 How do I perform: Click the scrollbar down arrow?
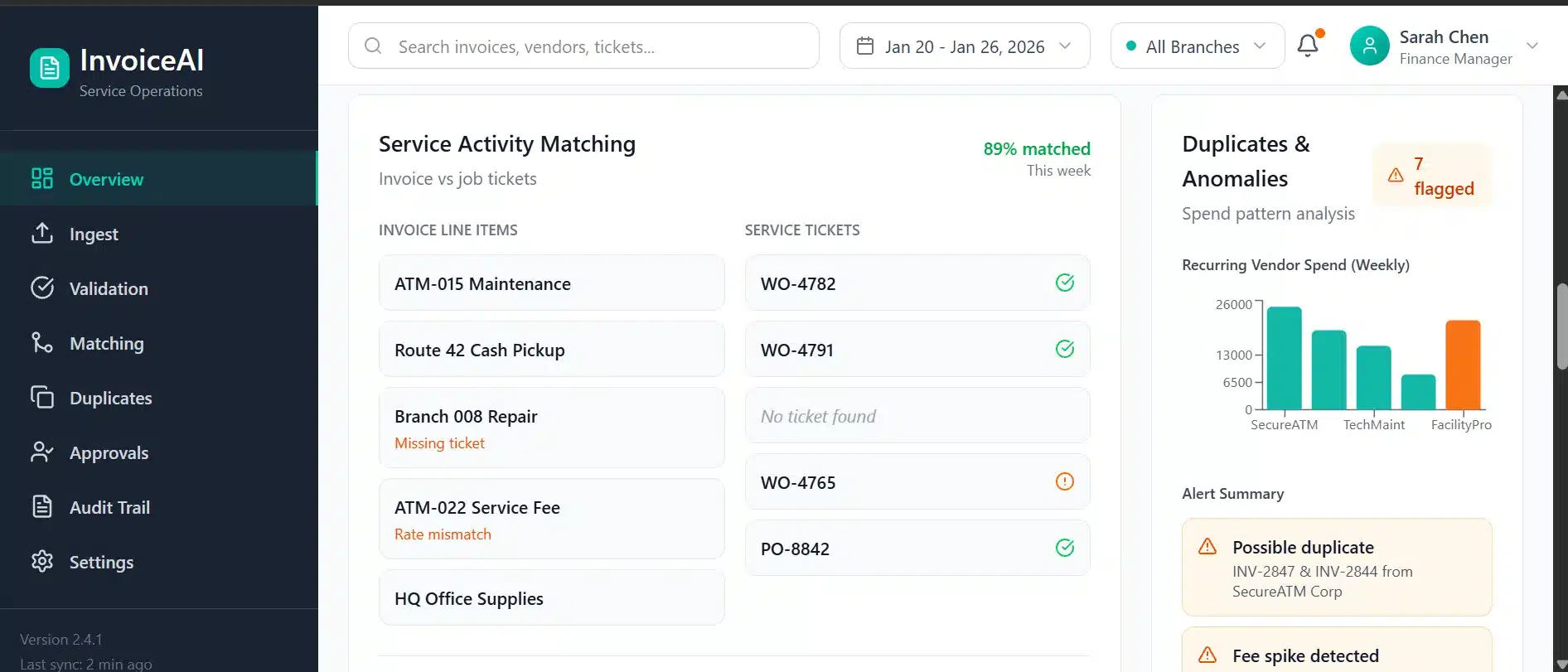pos(1561,665)
